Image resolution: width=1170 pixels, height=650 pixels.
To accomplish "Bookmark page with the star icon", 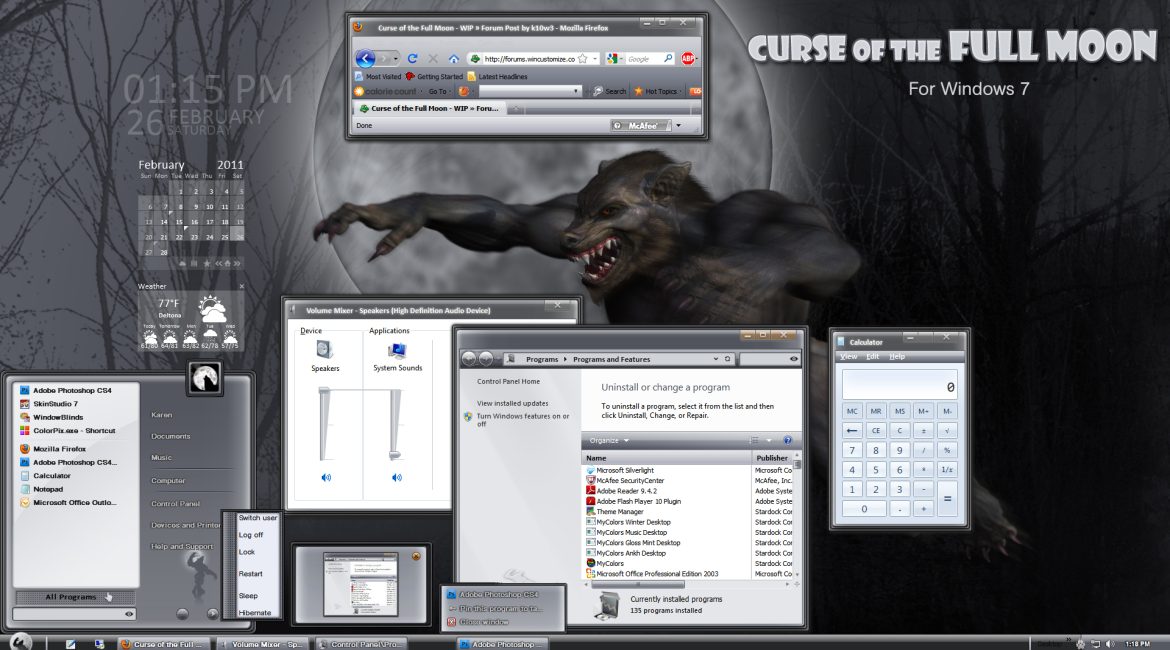I will [x=583, y=58].
